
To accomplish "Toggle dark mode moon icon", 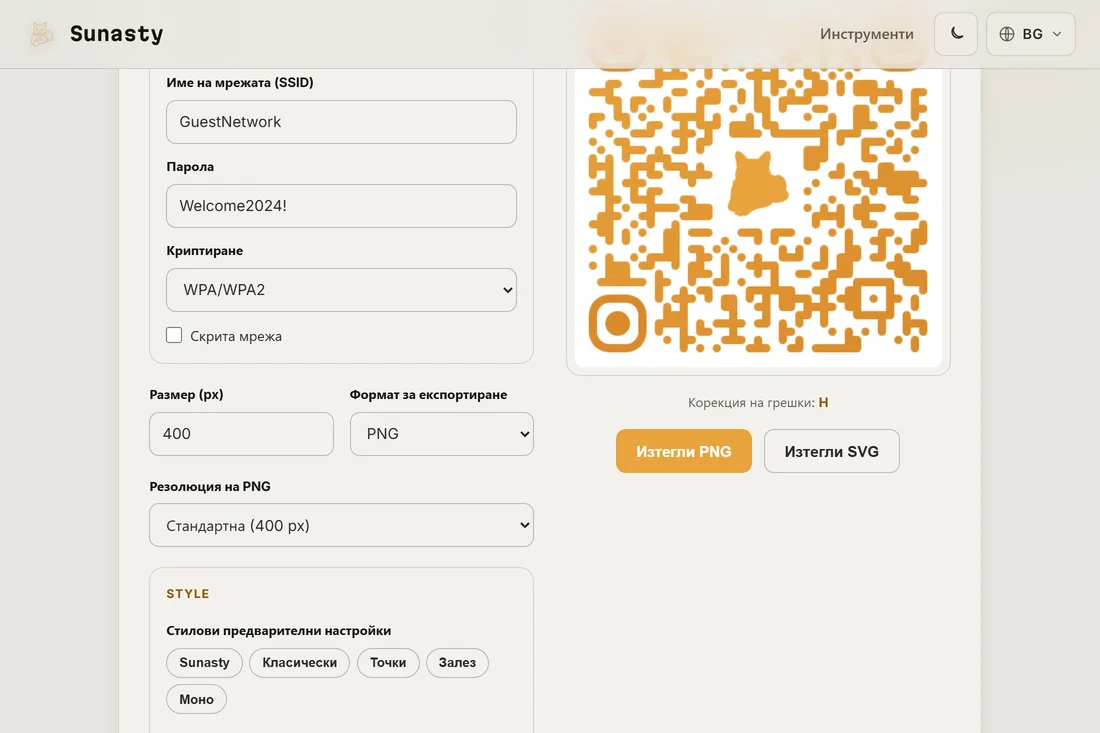I will [x=956, y=34].
